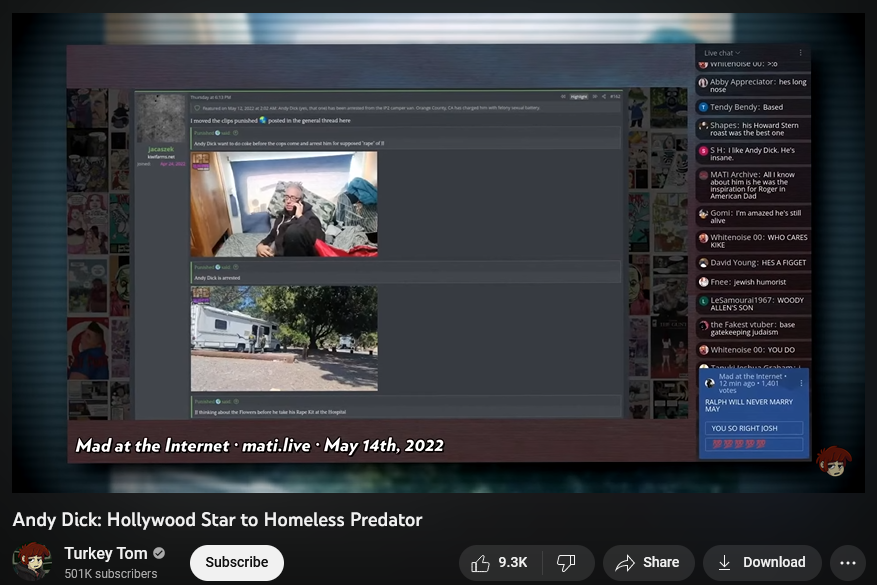Click the S H chat avatar icon
The width and height of the screenshot is (877, 585).
click(x=704, y=151)
